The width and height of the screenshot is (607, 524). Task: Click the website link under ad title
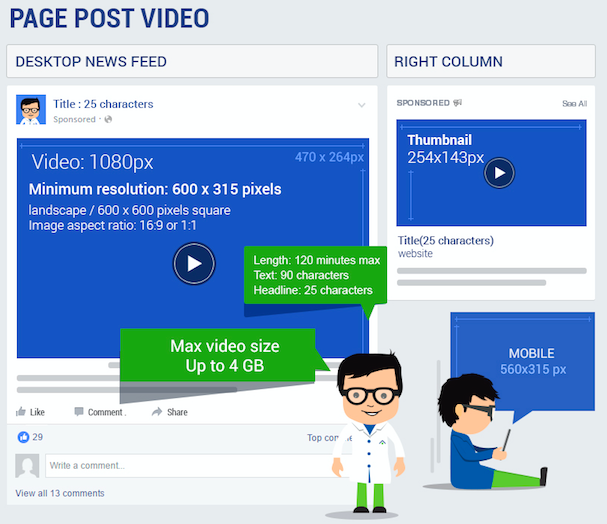coord(415,253)
